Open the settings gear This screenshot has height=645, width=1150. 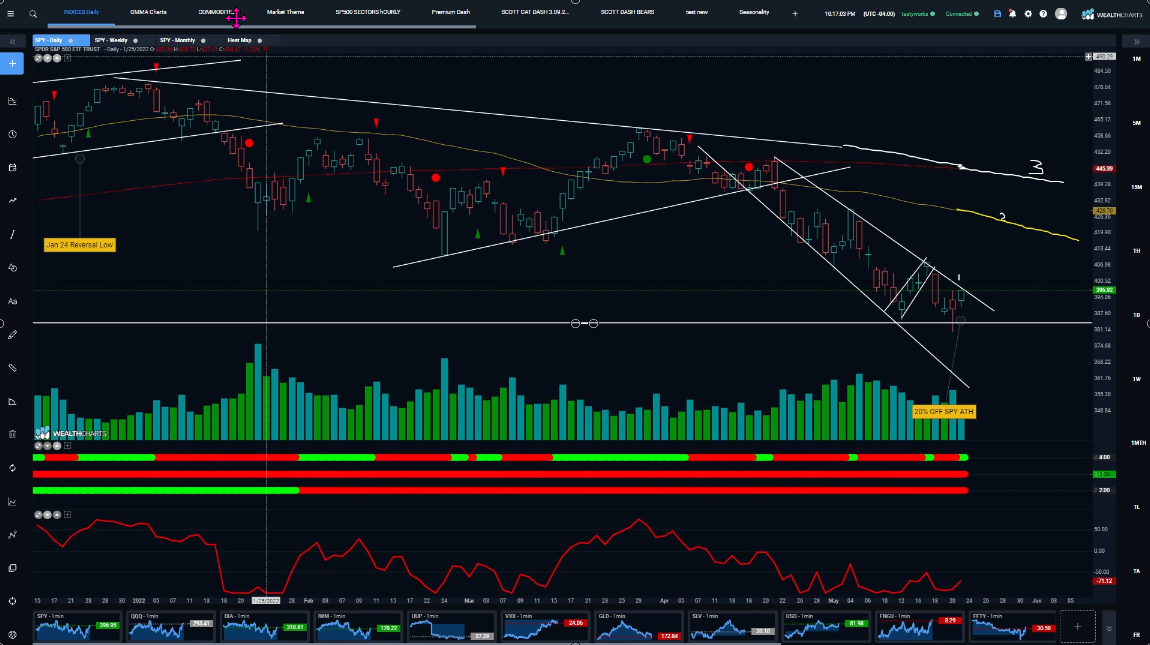pos(1028,14)
